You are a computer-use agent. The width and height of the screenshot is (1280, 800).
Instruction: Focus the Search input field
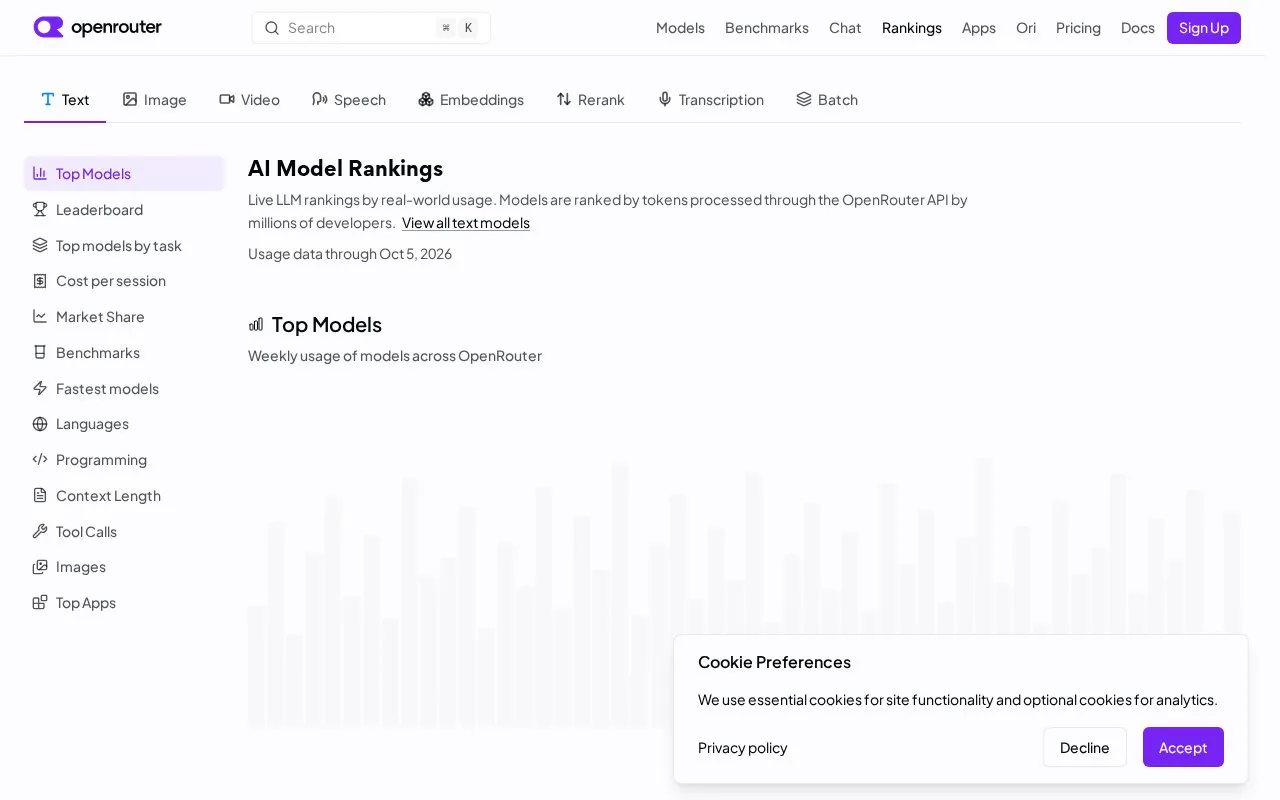371,28
